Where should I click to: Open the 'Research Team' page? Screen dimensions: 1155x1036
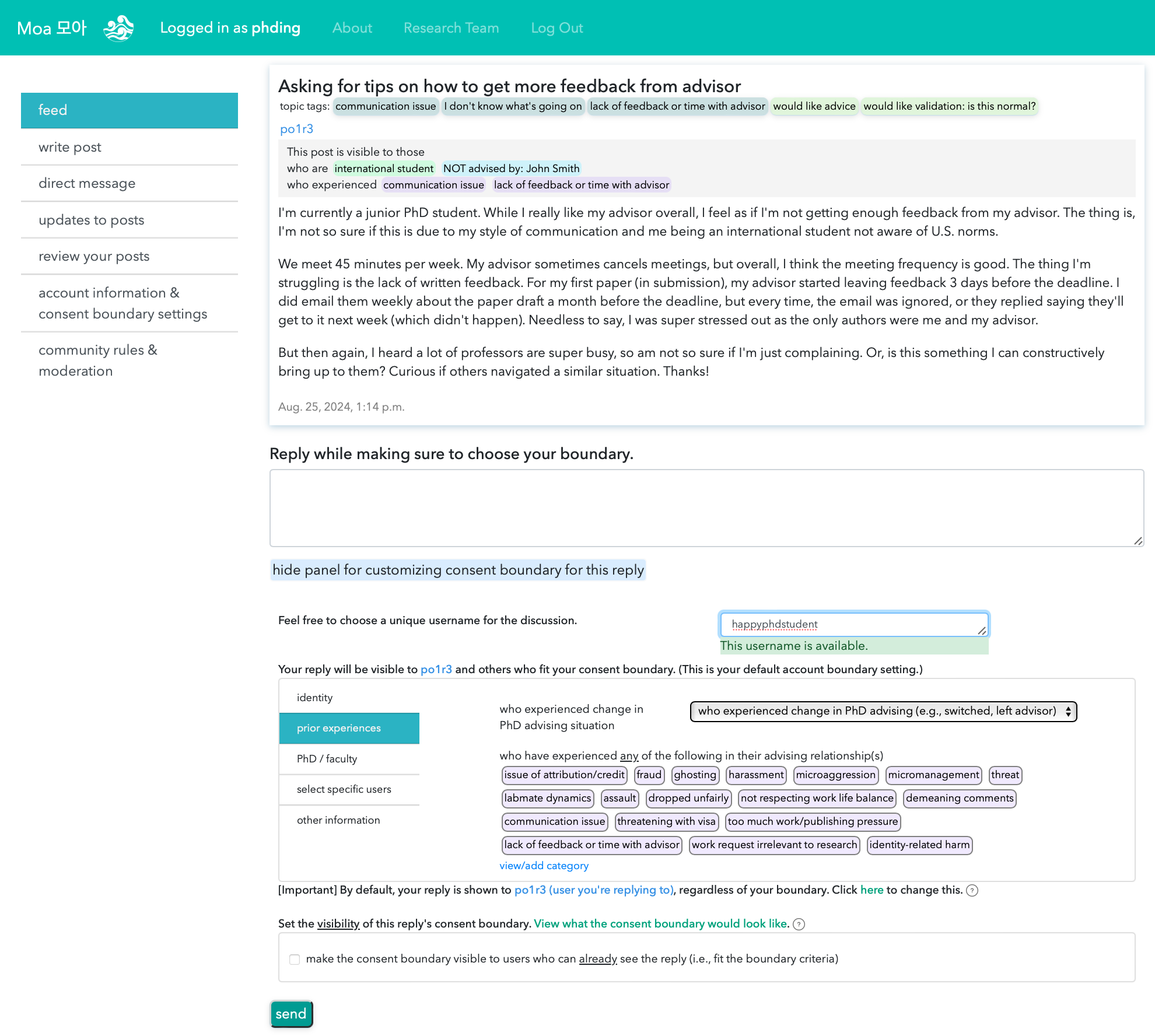tap(452, 28)
